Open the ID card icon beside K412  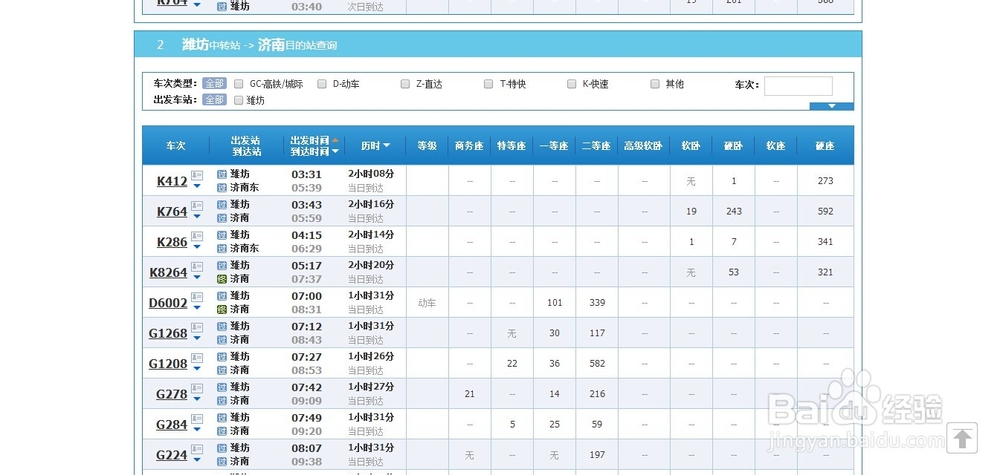click(x=197, y=175)
